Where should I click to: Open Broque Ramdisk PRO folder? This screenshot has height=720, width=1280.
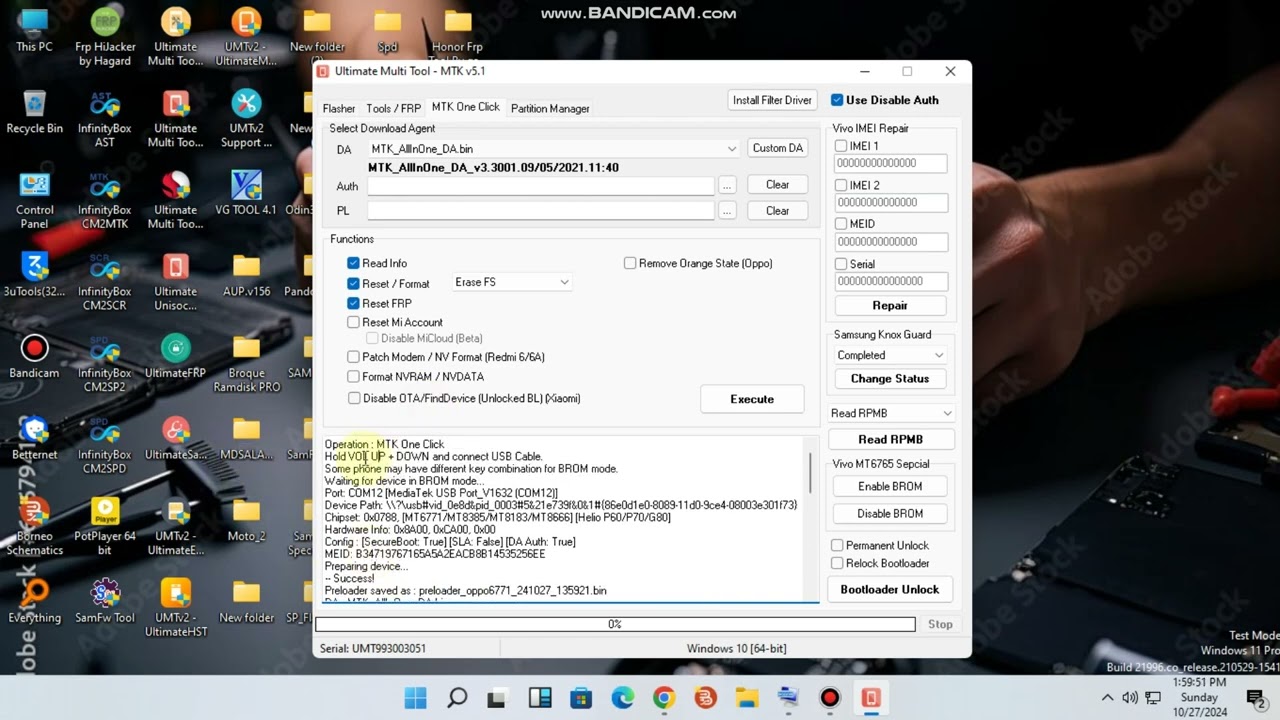pos(246,364)
